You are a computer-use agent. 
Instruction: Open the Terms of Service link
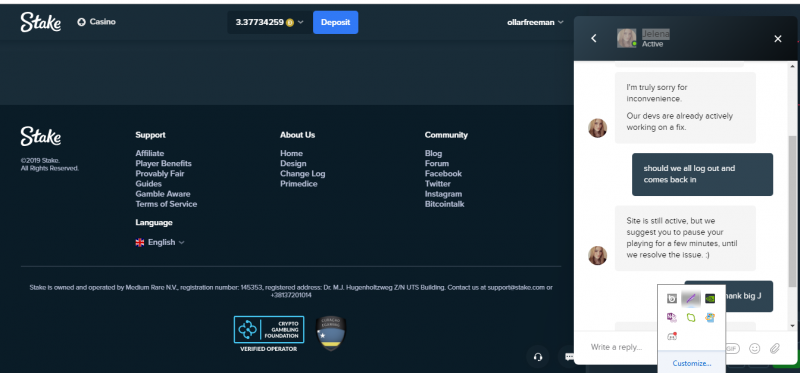click(x=166, y=204)
